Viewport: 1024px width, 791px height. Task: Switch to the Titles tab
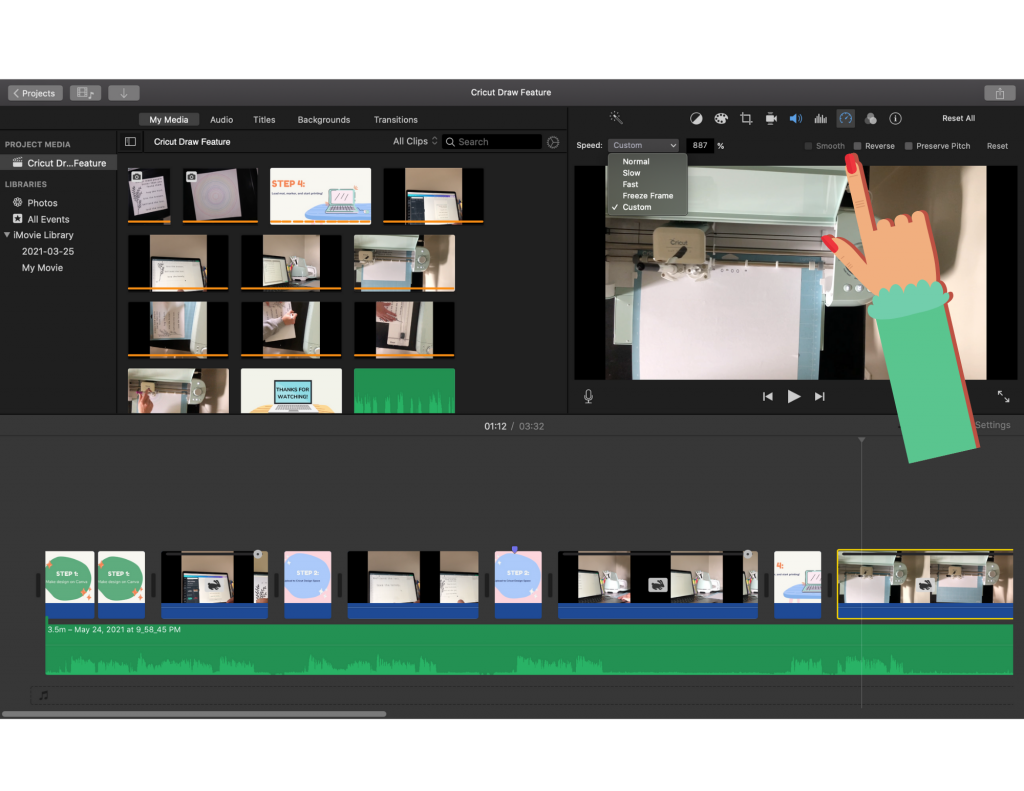click(264, 120)
